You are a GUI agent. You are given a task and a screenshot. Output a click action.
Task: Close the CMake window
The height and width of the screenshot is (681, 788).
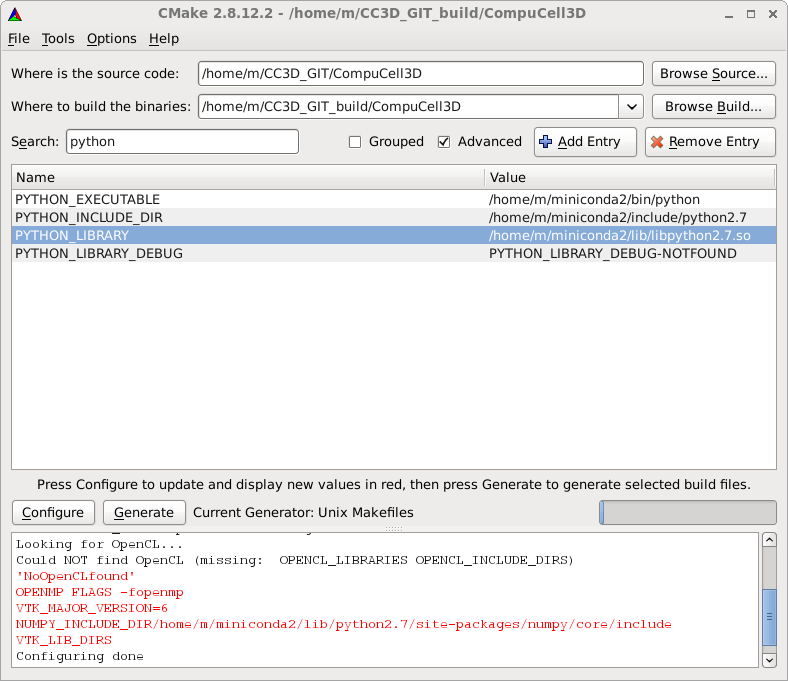(773, 12)
